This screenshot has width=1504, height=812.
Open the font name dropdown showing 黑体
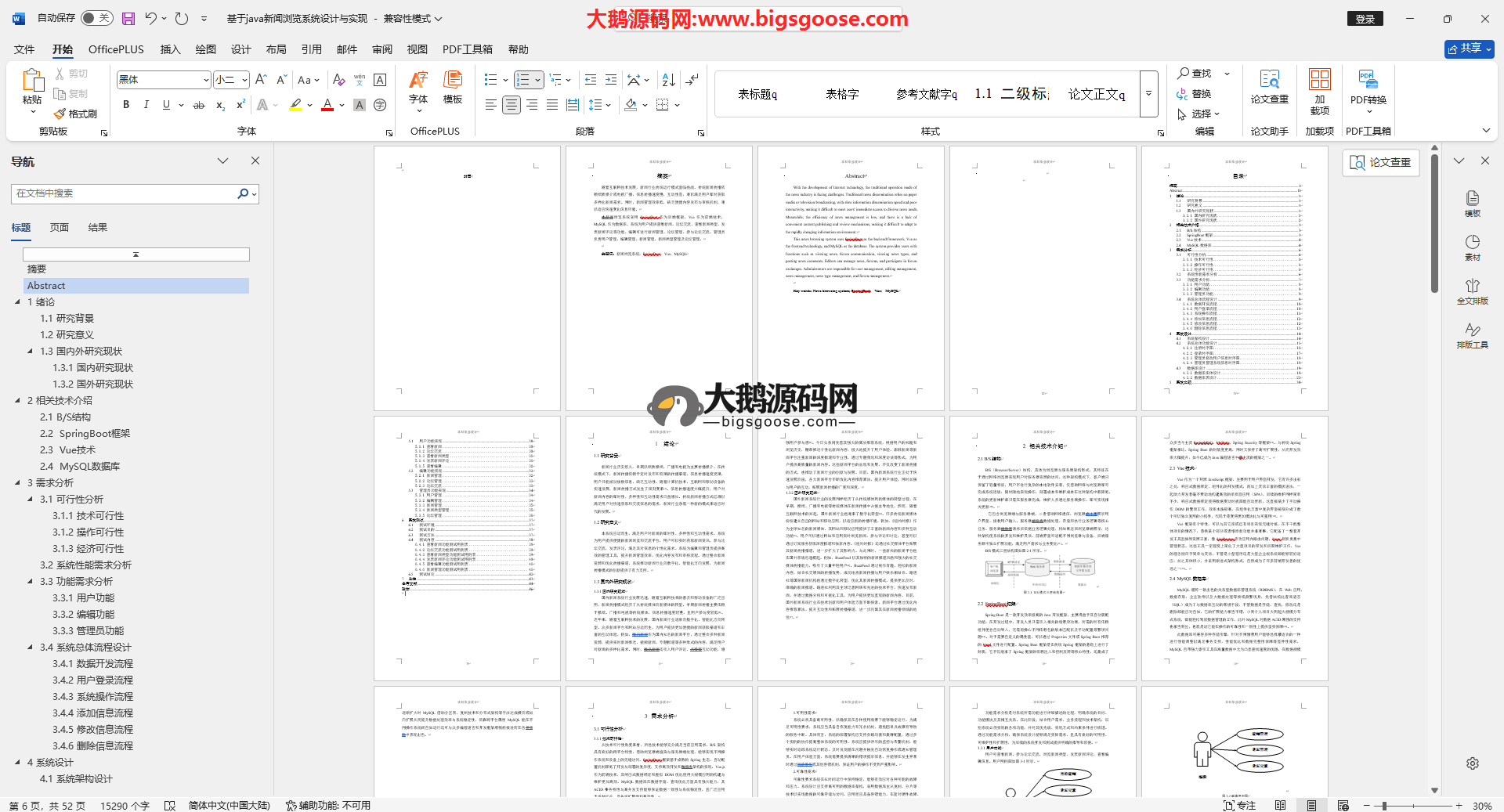206,80
